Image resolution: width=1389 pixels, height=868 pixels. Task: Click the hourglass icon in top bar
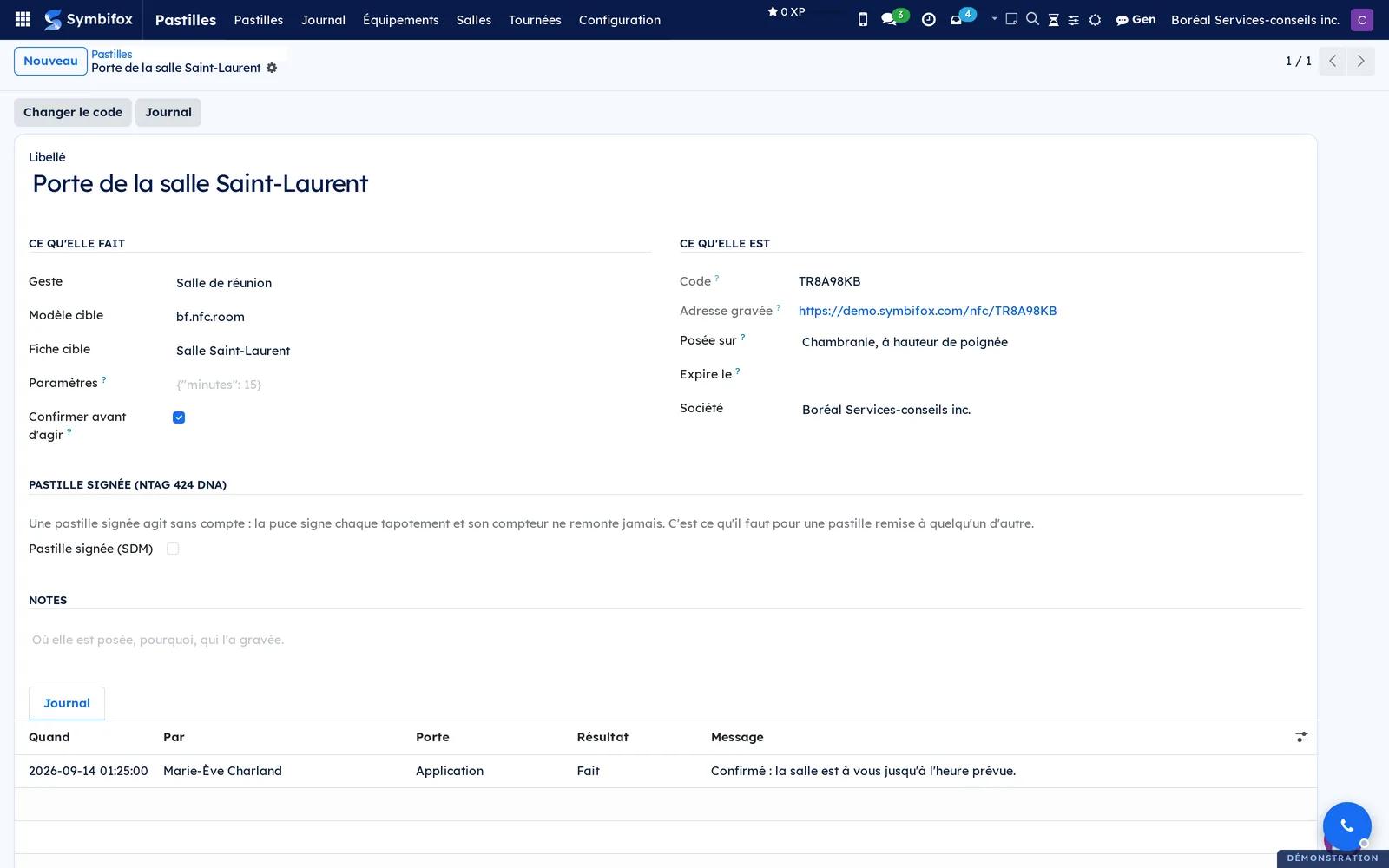click(x=1053, y=19)
